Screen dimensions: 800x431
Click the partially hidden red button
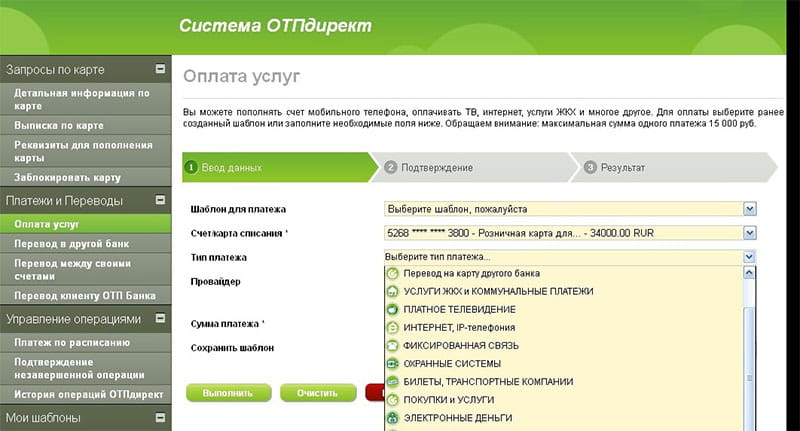pos(376,393)
